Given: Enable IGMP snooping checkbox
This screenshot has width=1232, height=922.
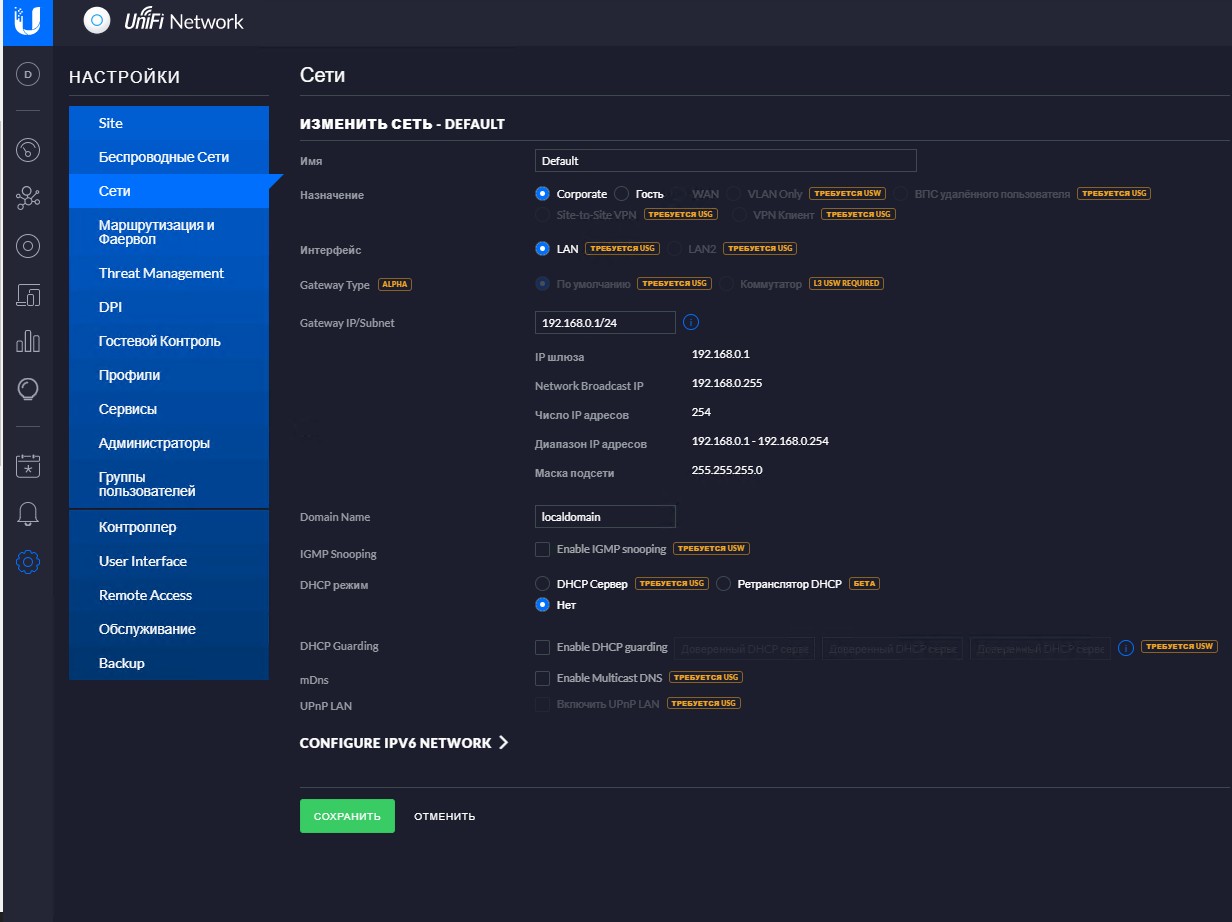Looking at the screenshot, I should (x=542, y=549).
